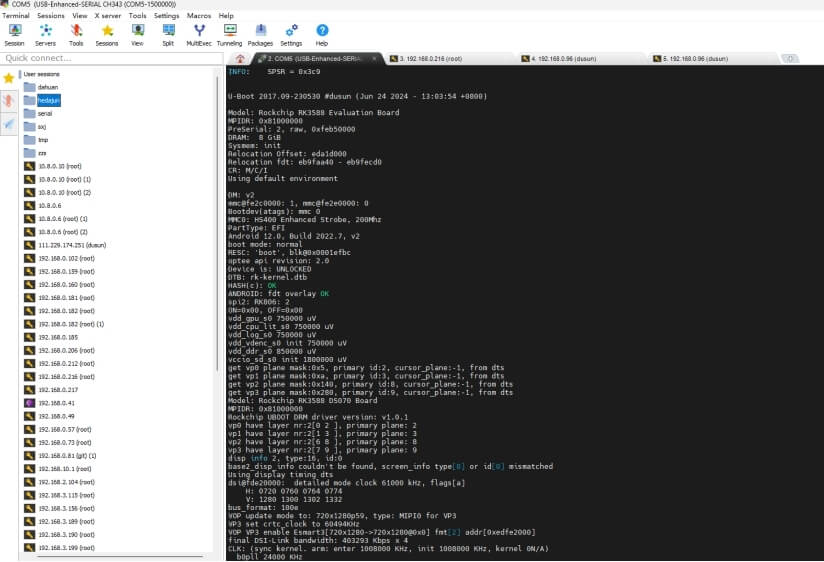The height and width of the screenshot is (562, 824).
Task: Open the Tools toolbar icon
Action: point(76,35)
